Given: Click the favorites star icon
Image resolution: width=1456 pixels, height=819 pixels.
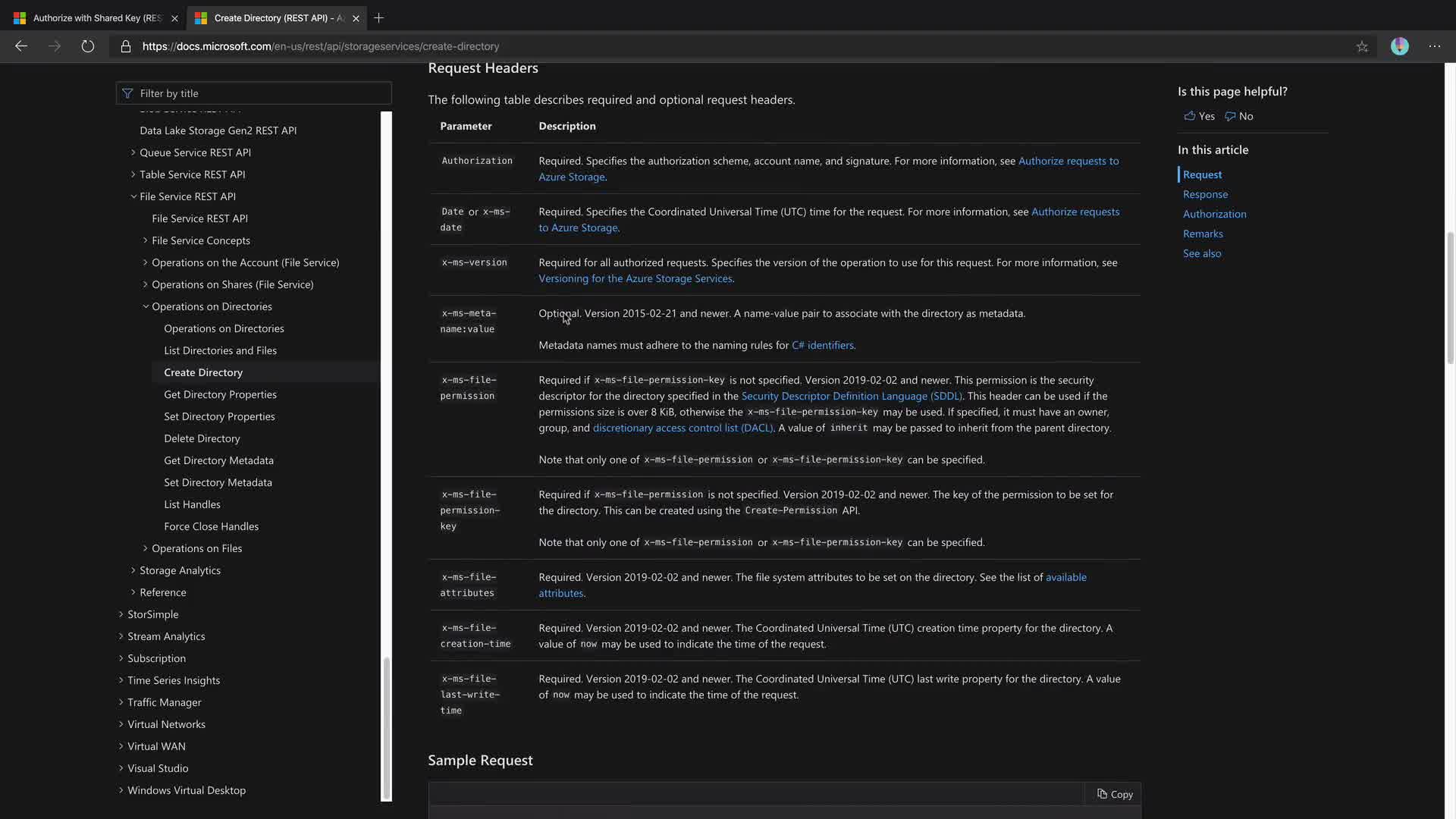Looking at the screenshot, I should [x=1362, y=46].
